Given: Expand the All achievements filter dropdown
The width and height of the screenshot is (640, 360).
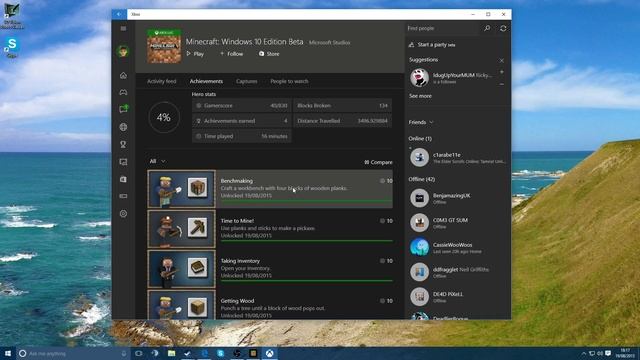Looking at the screenshot, I should [x=157, y=161].
